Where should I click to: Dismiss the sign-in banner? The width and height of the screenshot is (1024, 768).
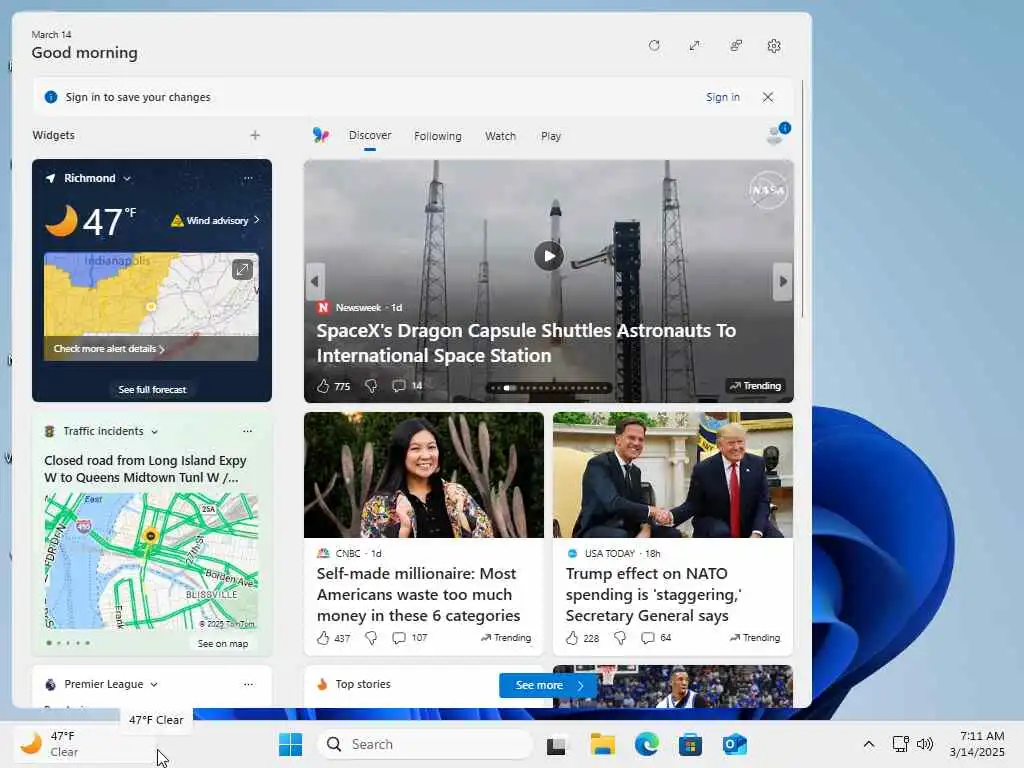pos(768,97)
